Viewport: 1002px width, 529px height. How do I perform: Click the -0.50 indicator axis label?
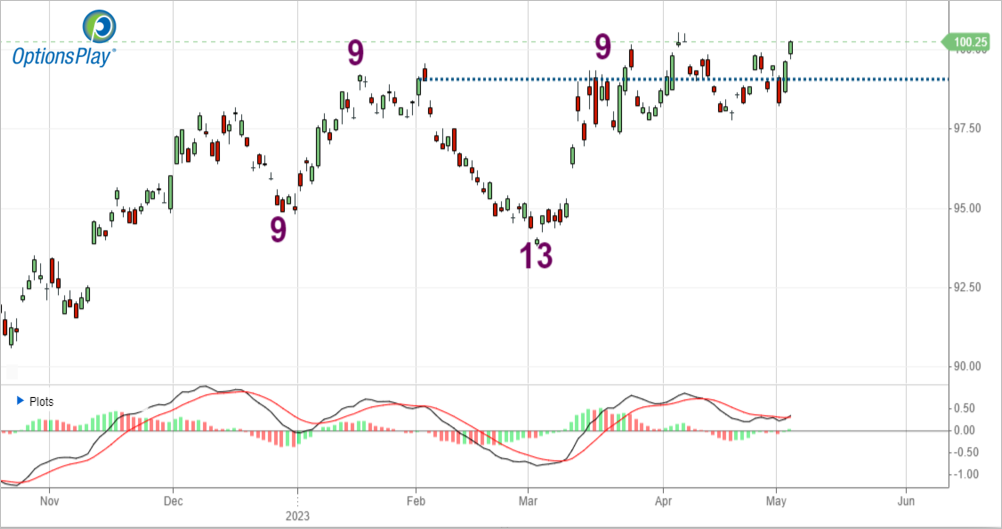click(x=964, y=452)
